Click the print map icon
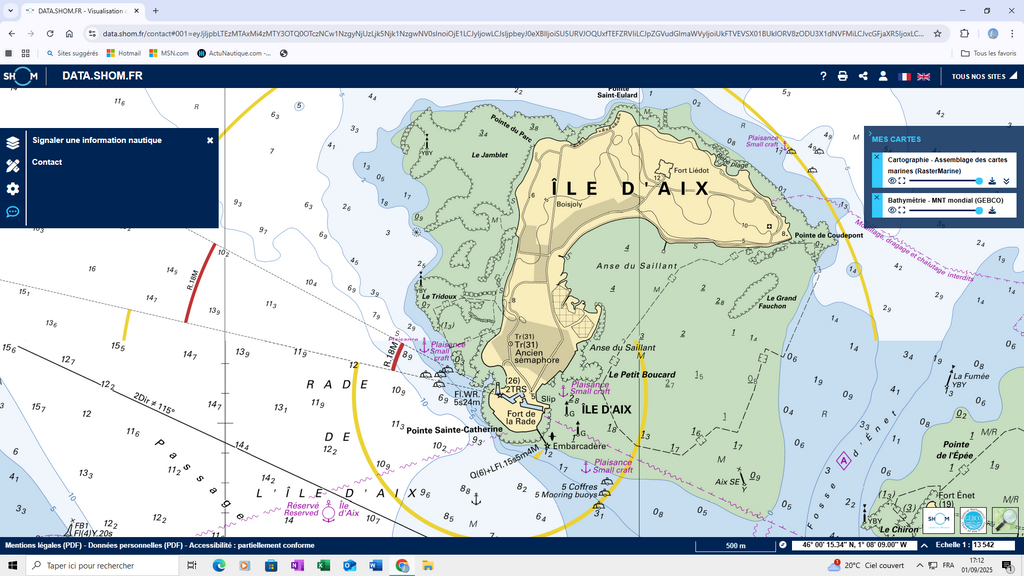Screen dimensions: 1024x576 tap(842, 76)
